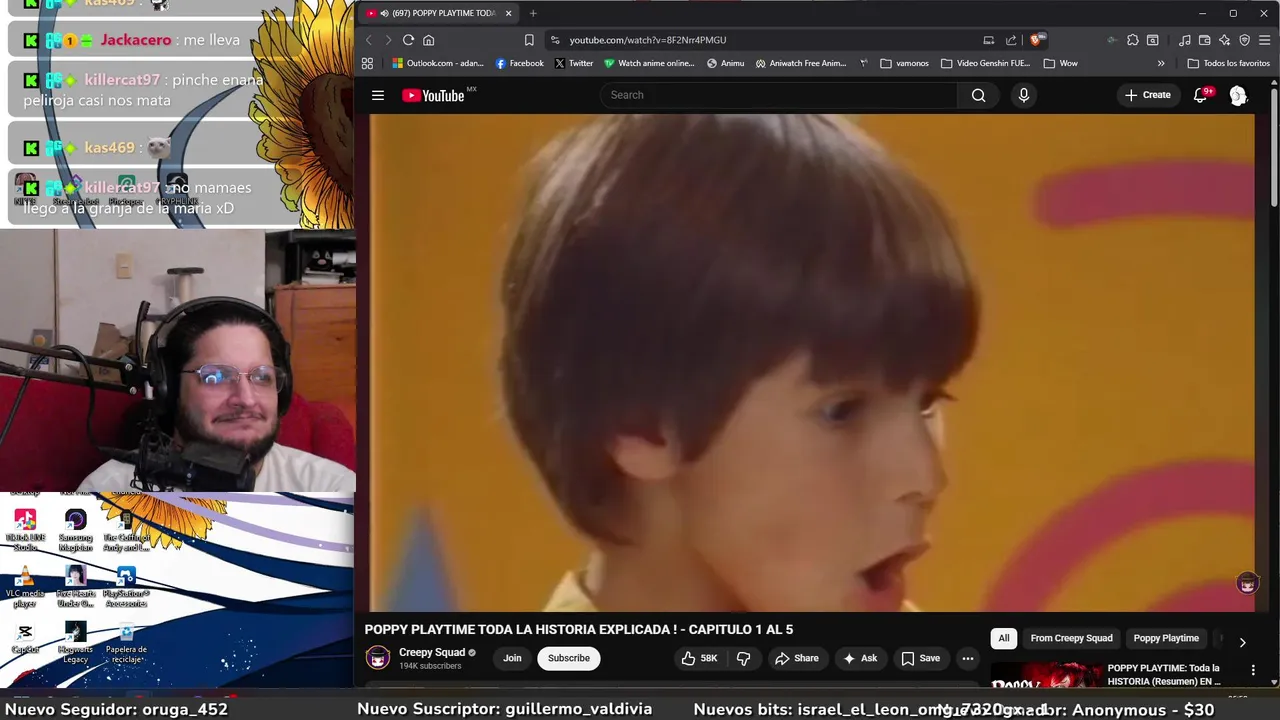Image resolution: width=1280 pixels, height=720 pixels.
Task: Go back in the browser
Action: point(368,40)
